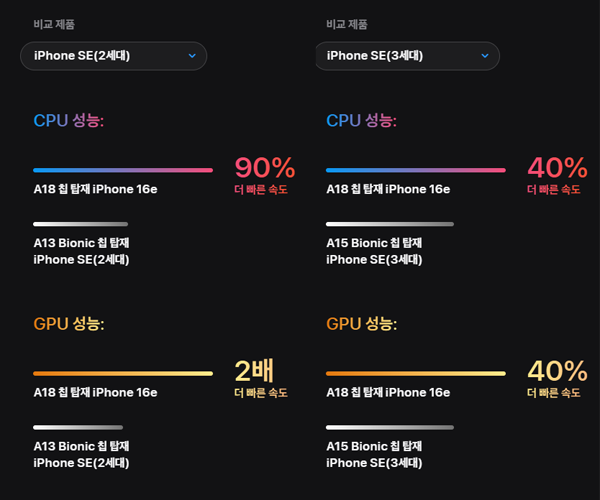Viewport: 600px width, 500px height.
Task: Click the chevron in the SE(3세대) selector
Action: [485, 56]
